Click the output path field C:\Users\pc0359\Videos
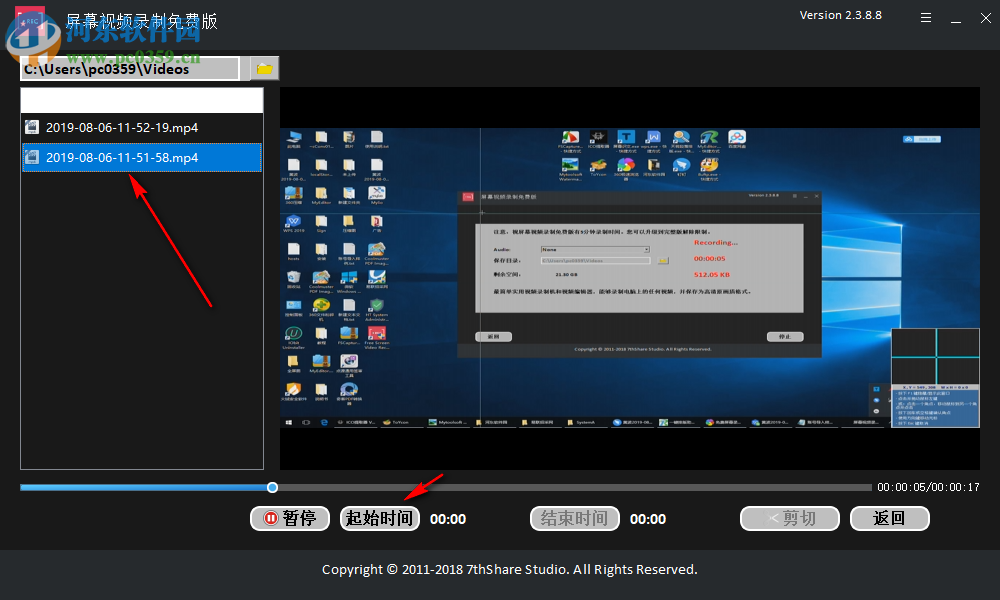Image resolution: width=1000 pixels, height=600 pixels. 130,69
